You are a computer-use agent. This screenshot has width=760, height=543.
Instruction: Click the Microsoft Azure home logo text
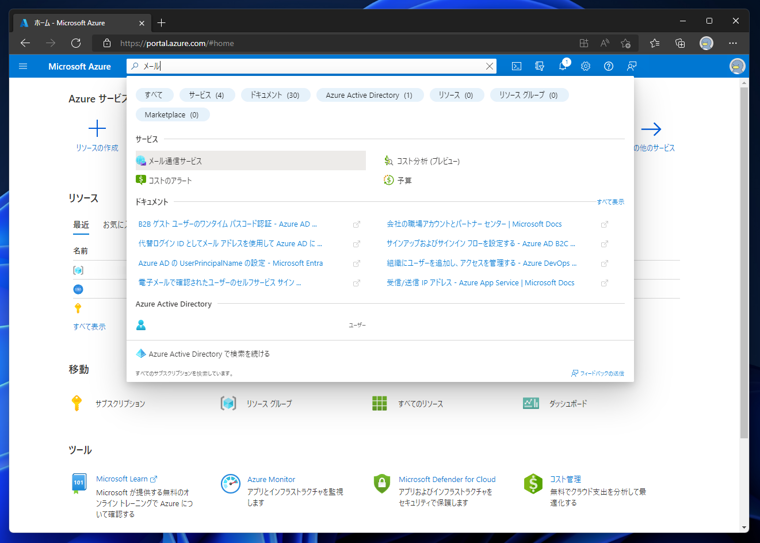tap(79, 66)
